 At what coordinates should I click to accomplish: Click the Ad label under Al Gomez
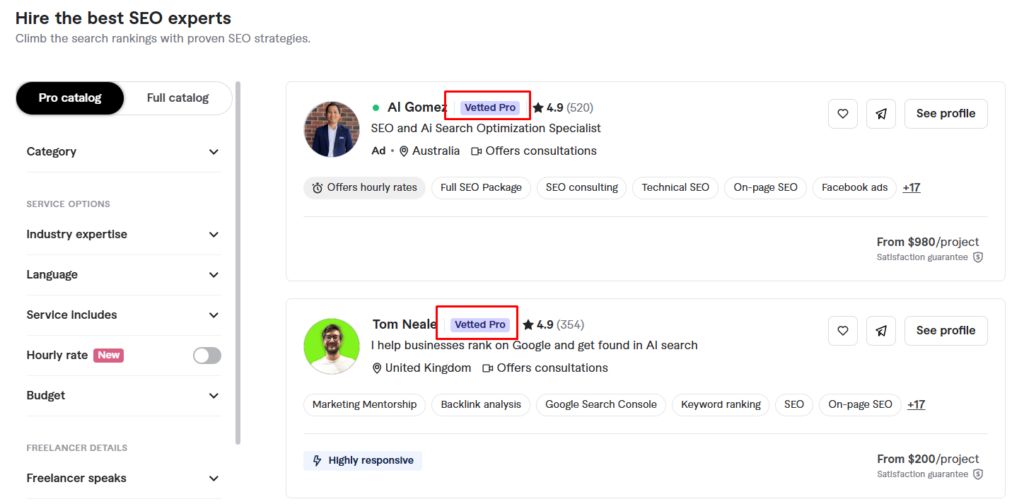pos(379,151)
